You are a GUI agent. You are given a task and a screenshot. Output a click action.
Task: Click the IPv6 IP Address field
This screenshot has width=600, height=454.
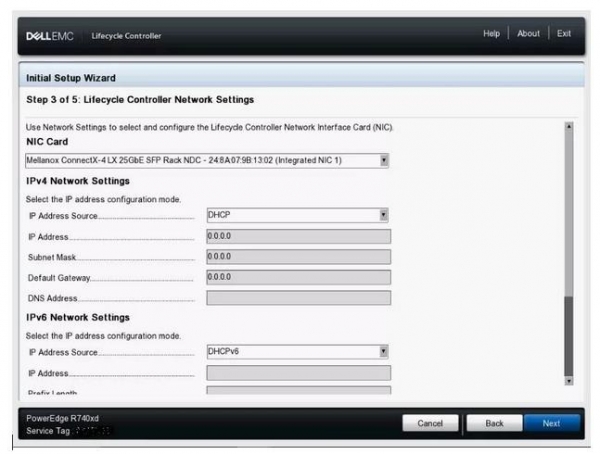click(x=298, y=372)
